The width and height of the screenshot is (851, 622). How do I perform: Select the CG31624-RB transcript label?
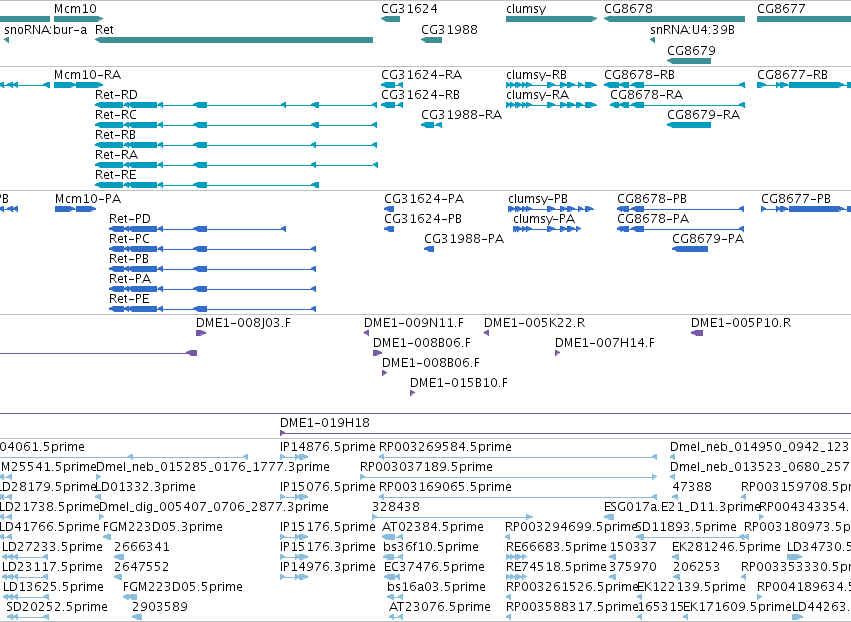click(421, 95)
